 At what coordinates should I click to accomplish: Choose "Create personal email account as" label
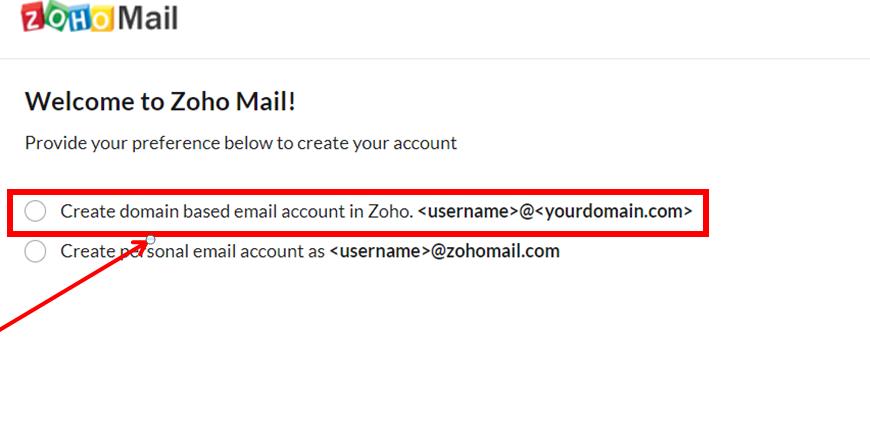[x=193, y=251]
